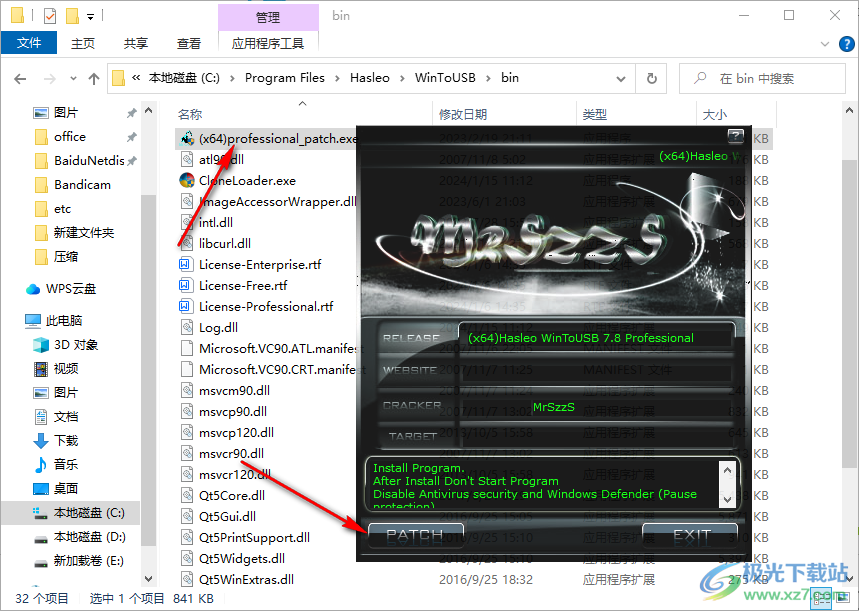859x611 pixels.
Task: Expand the address bar history dropdown
Action: 621,79
